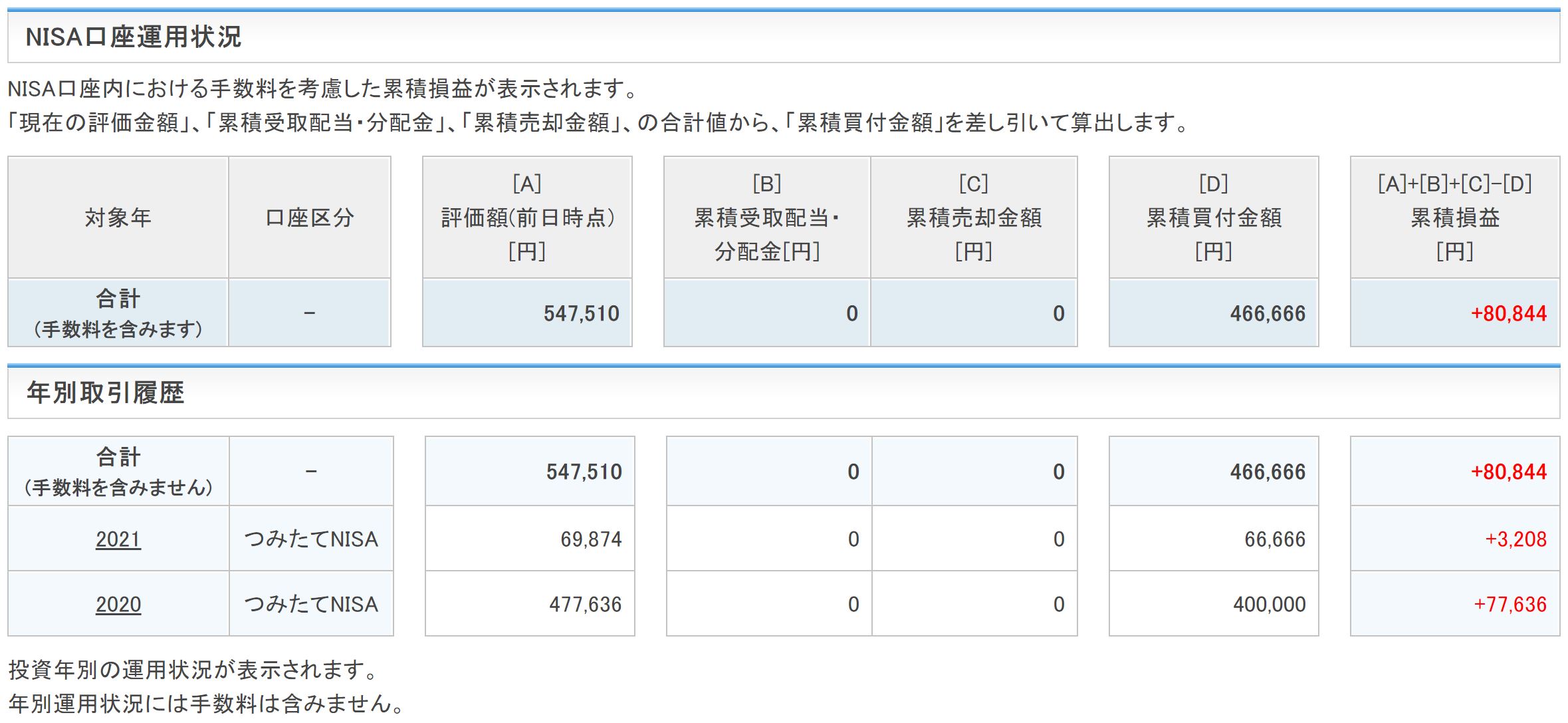Click the 口座区分 column header

pos(309,217)
